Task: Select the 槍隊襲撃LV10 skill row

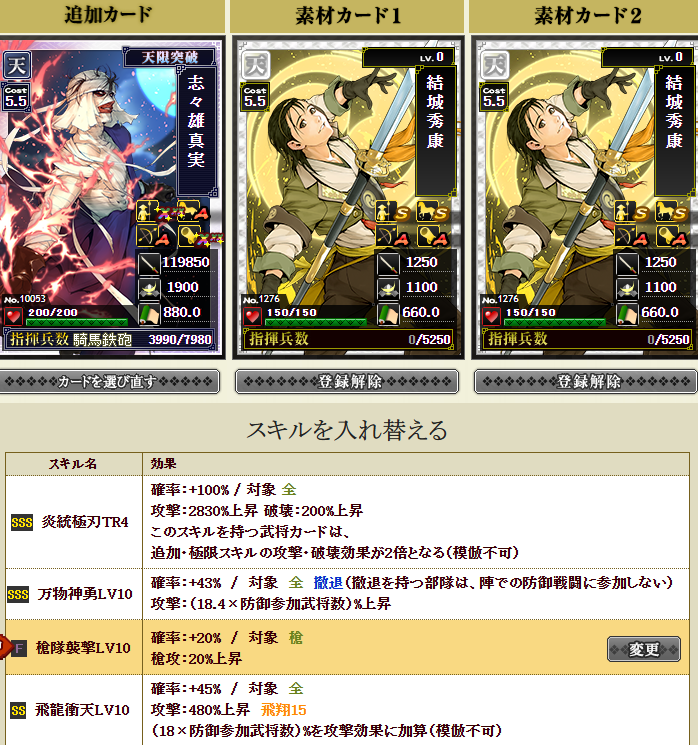Action: click(347, 647)
